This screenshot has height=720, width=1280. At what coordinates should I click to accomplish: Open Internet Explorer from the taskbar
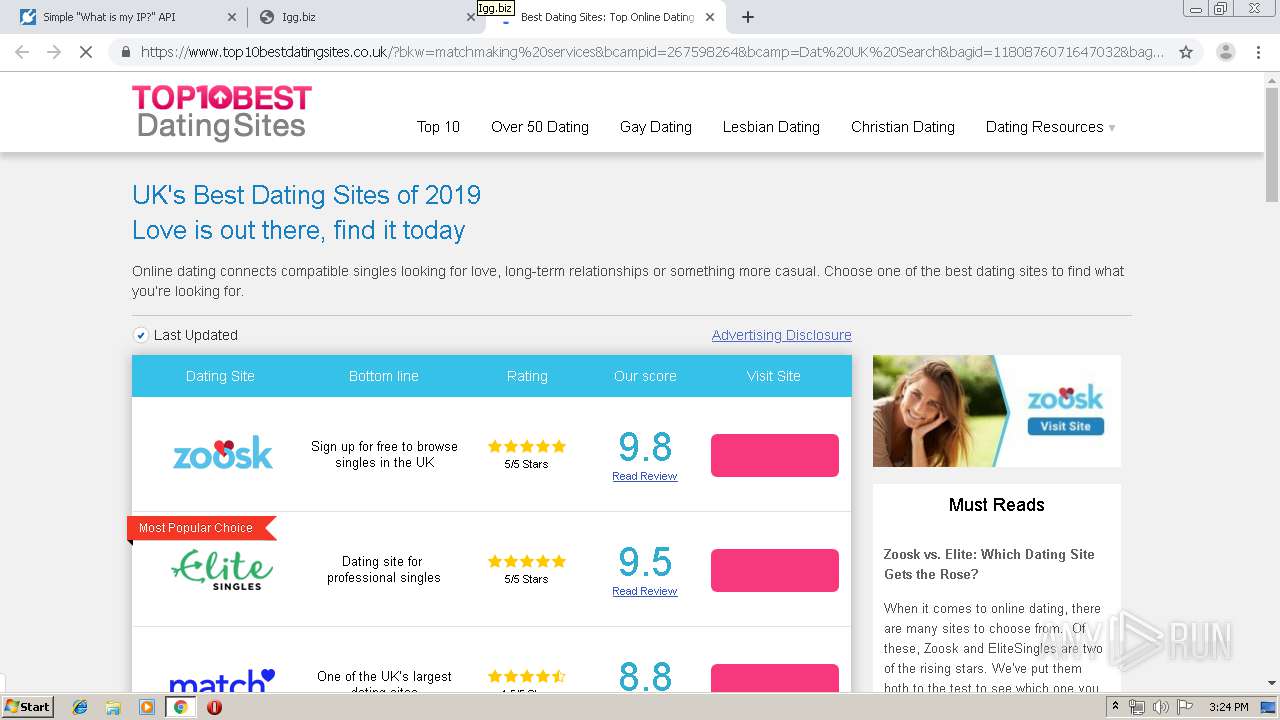(x=80, y=707)
